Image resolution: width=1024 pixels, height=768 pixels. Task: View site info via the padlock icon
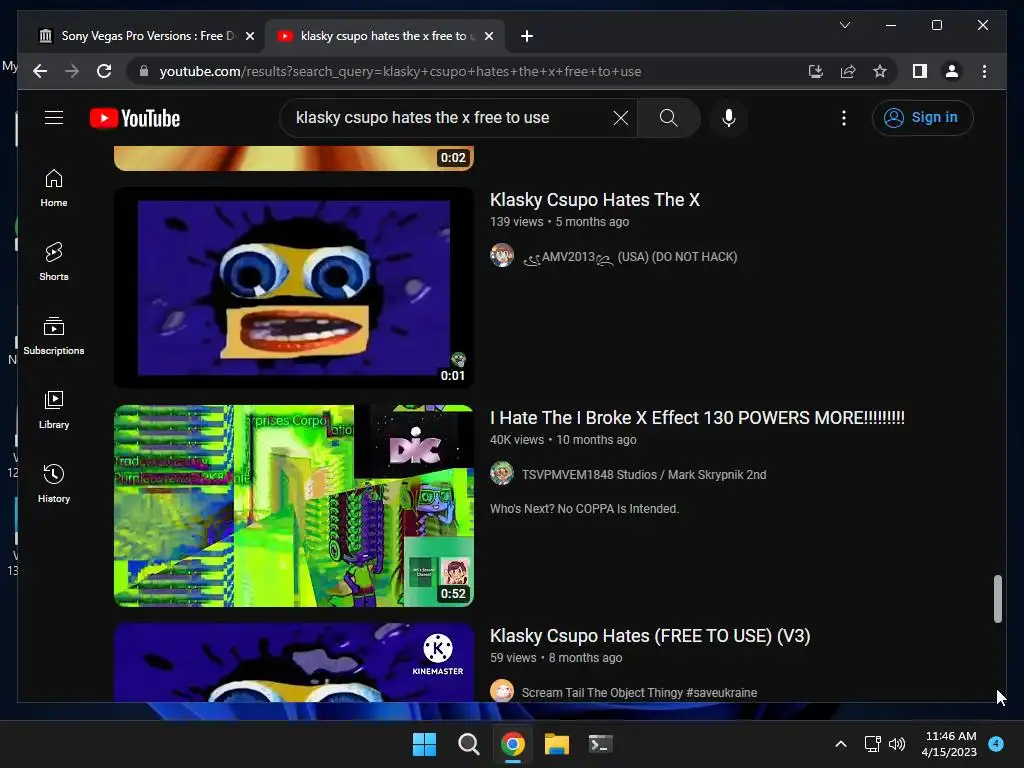144,71
